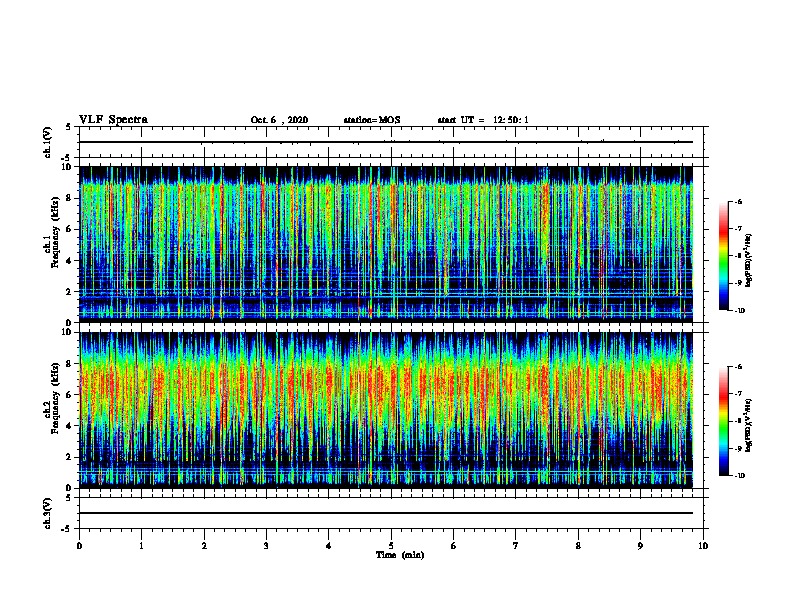Screen dimensions: 792x612
Task: Click the "10" tick atop ch.2 frequency axis
Action: coord(67,332)
